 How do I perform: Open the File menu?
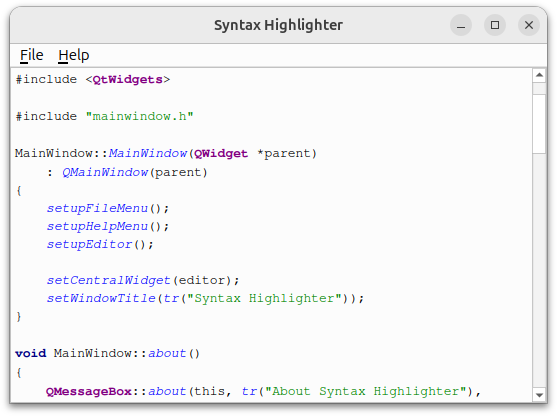[31, 55]
